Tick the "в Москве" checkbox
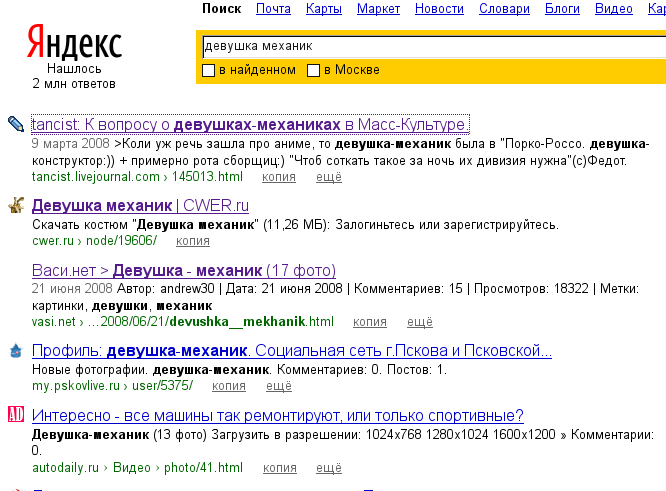 pyautogui.click(x=313, y=70)
